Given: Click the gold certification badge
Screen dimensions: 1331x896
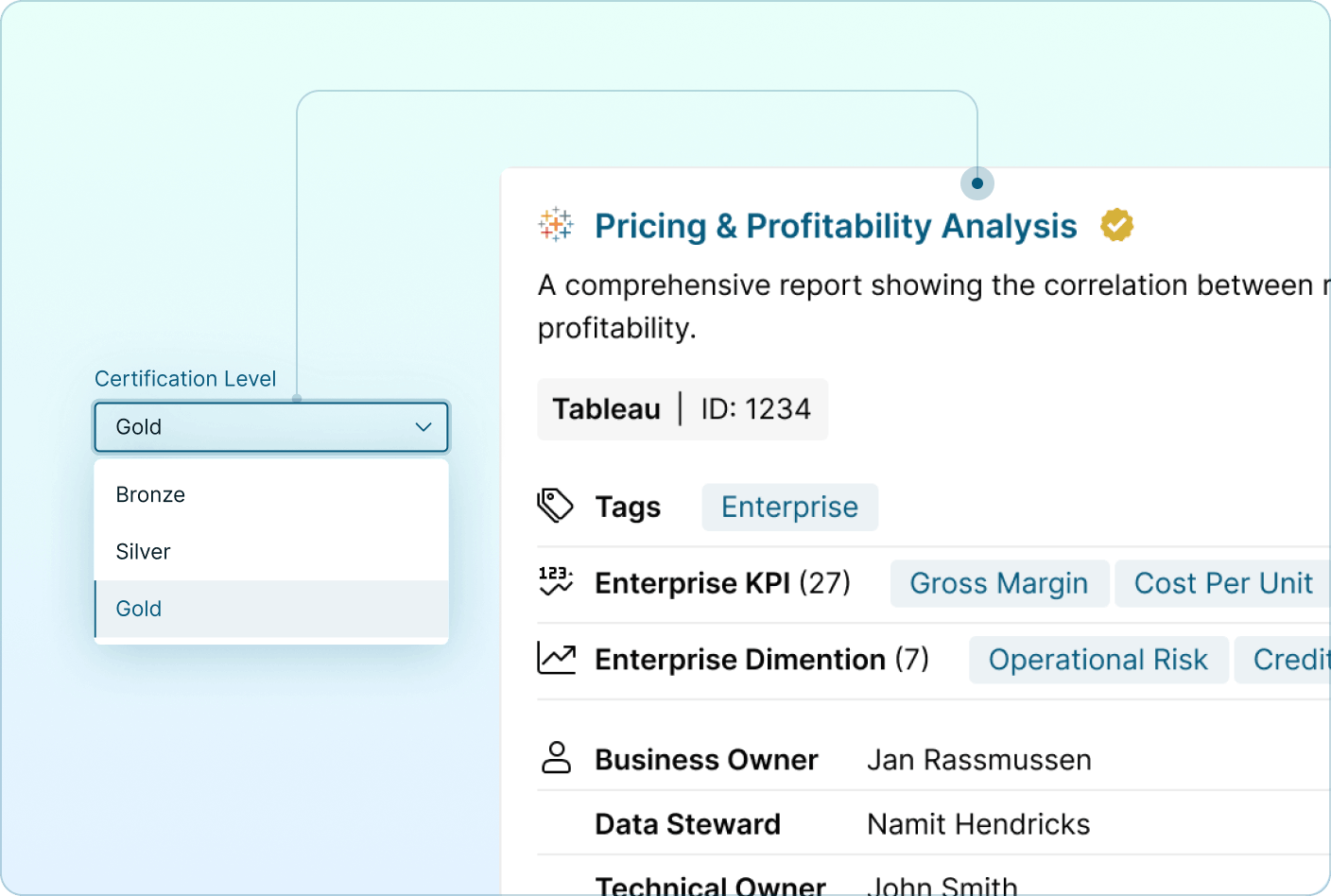Looking at the screenshot, I should point(1117,224).
